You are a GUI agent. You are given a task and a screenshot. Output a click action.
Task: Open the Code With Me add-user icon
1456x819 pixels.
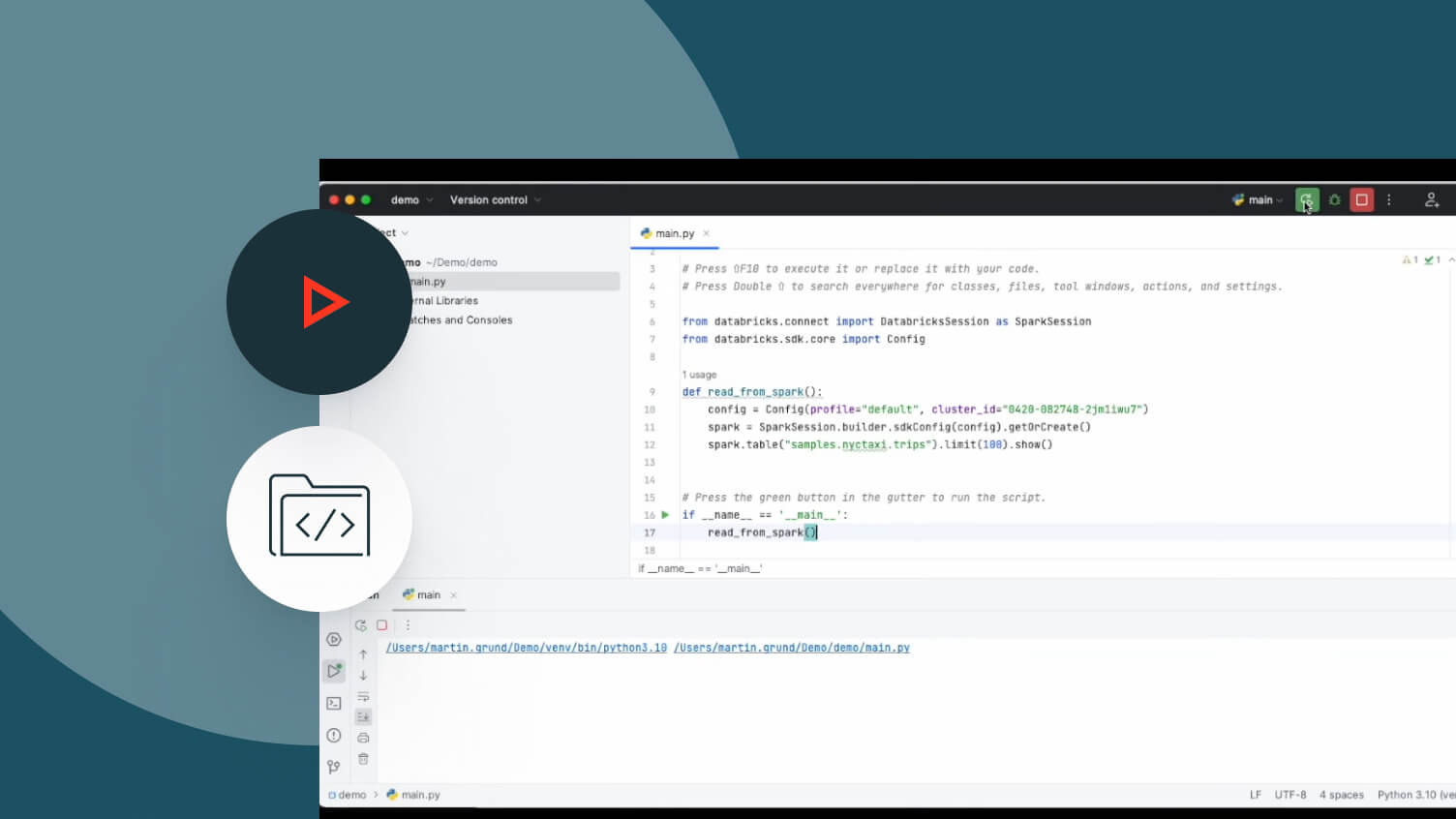pyautogui.click(x=1431, y=200)
